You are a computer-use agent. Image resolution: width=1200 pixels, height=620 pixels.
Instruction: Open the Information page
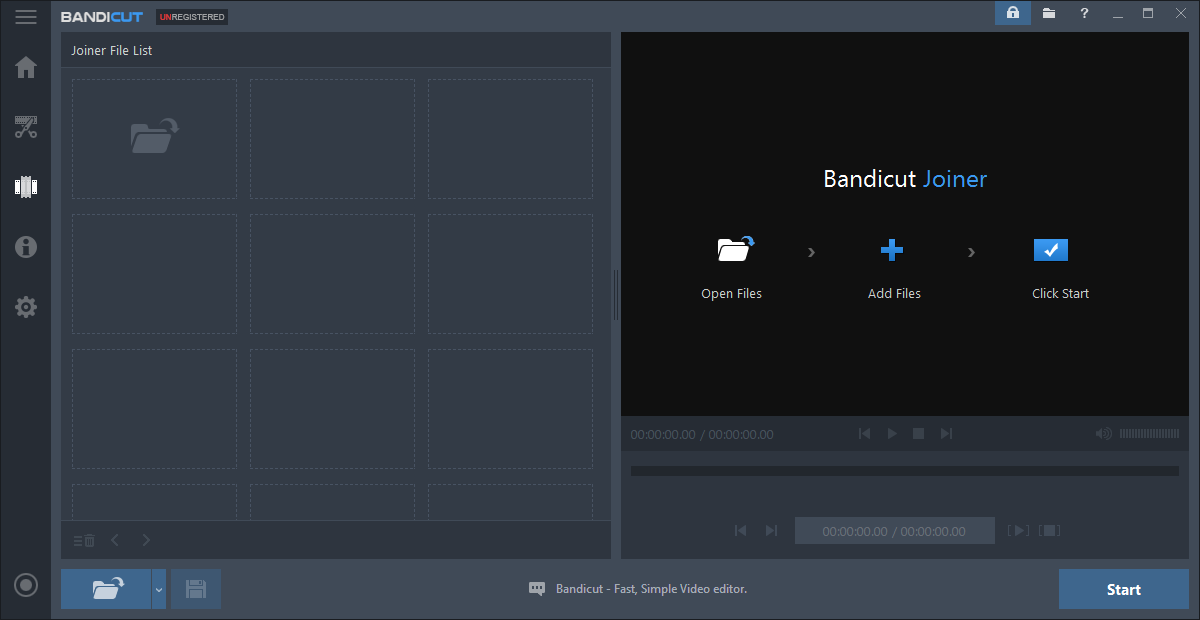(26, 247)
